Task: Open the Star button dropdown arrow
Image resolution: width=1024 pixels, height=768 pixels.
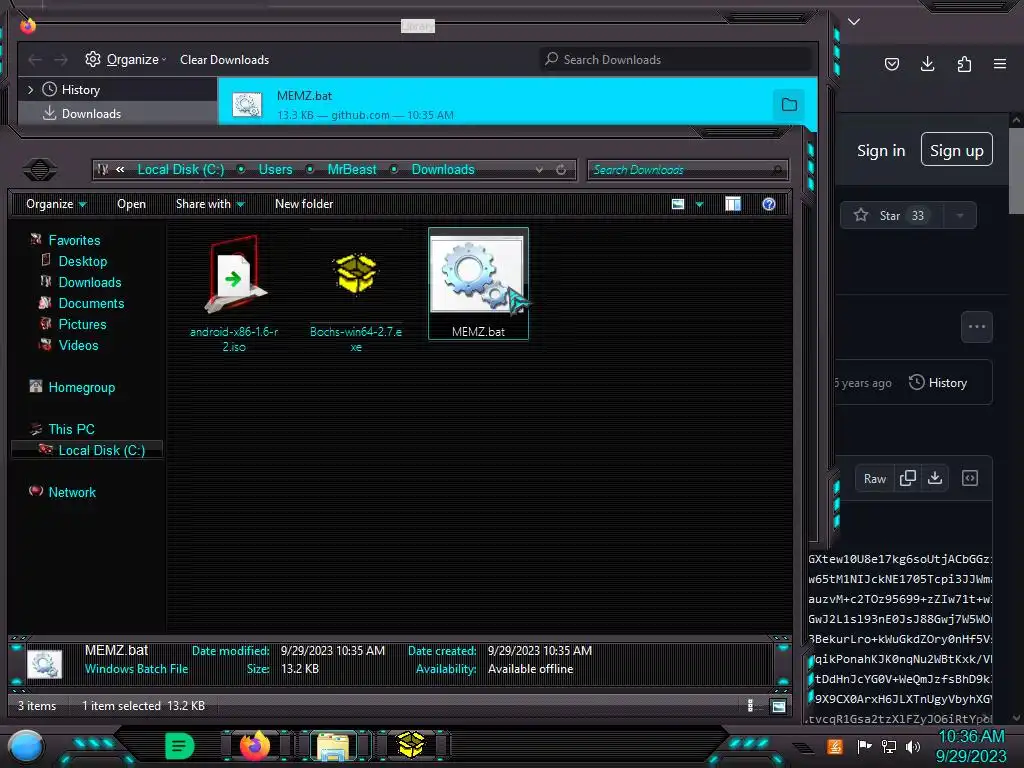Action: [x=960, y=216]
